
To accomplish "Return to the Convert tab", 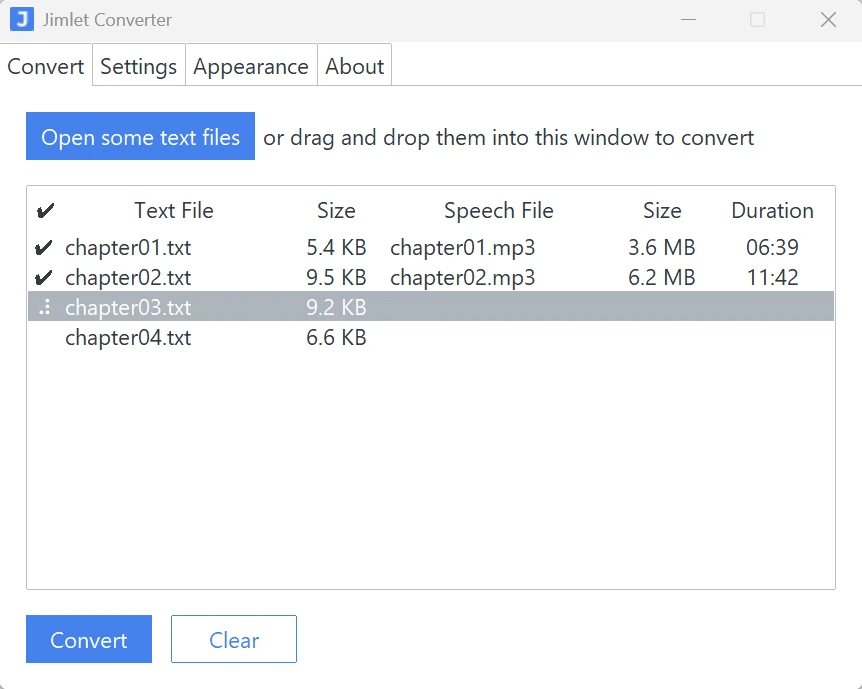I will point(45,66).
